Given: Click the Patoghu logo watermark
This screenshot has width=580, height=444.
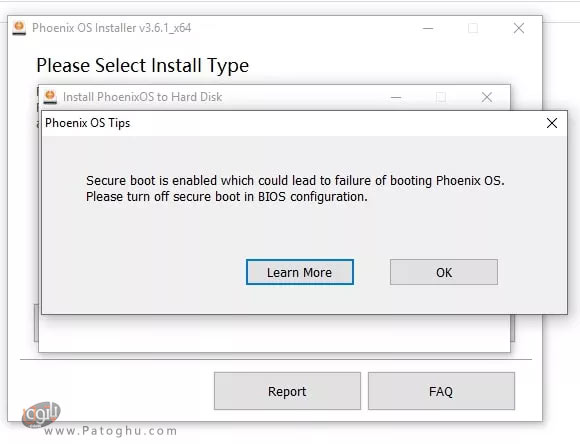Looking at the screenshot, I should coord(41,414).
